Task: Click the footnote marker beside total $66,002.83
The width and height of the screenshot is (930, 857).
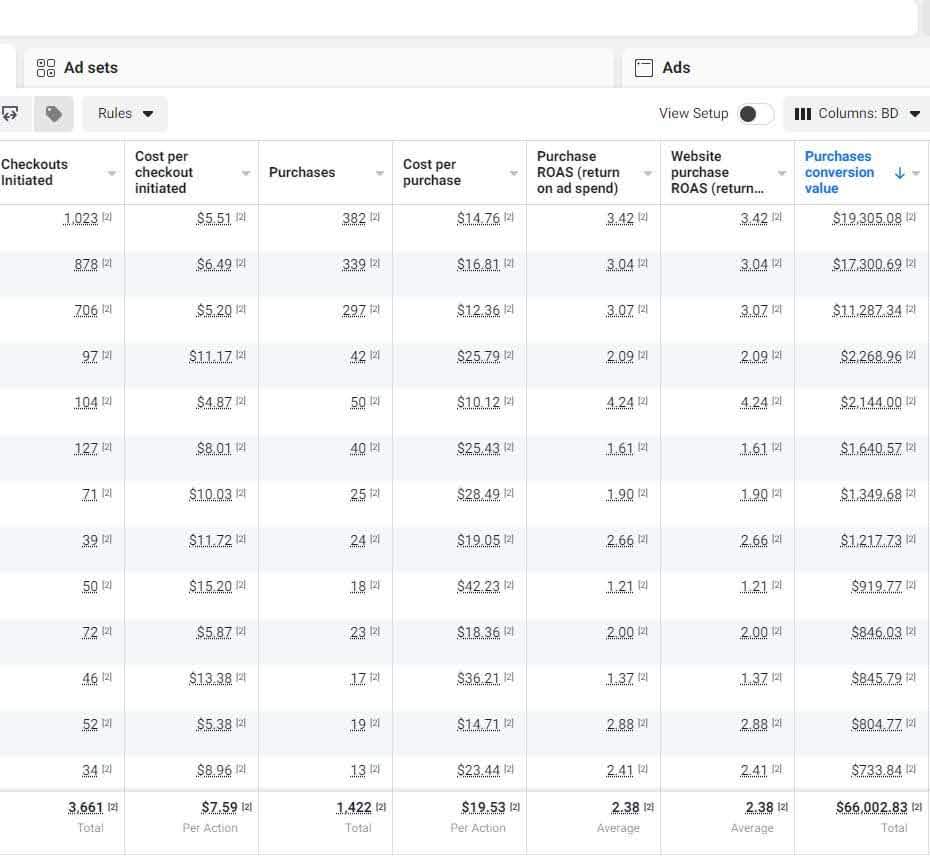Action: point(916,807)
